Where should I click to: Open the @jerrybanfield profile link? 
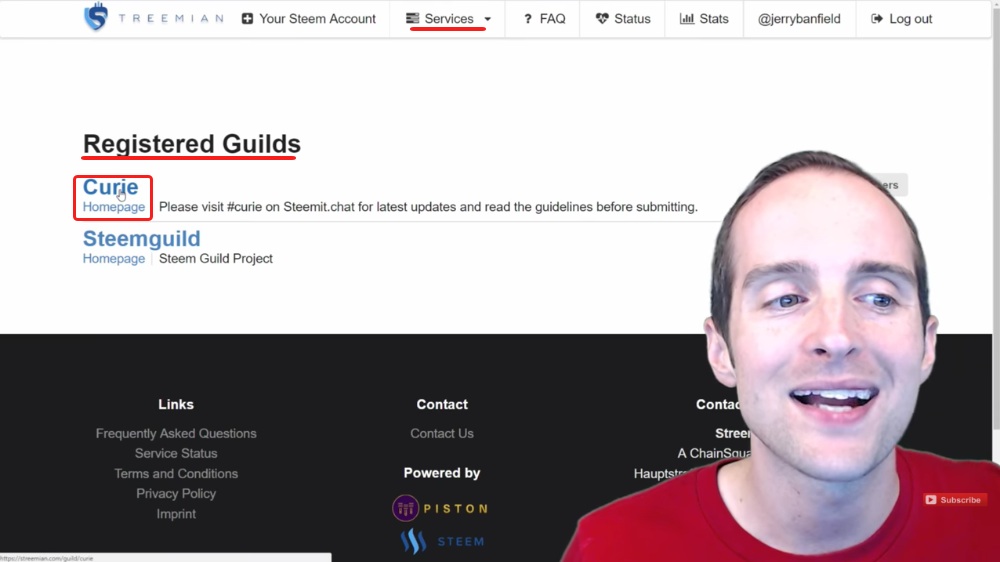click(799, 19)
